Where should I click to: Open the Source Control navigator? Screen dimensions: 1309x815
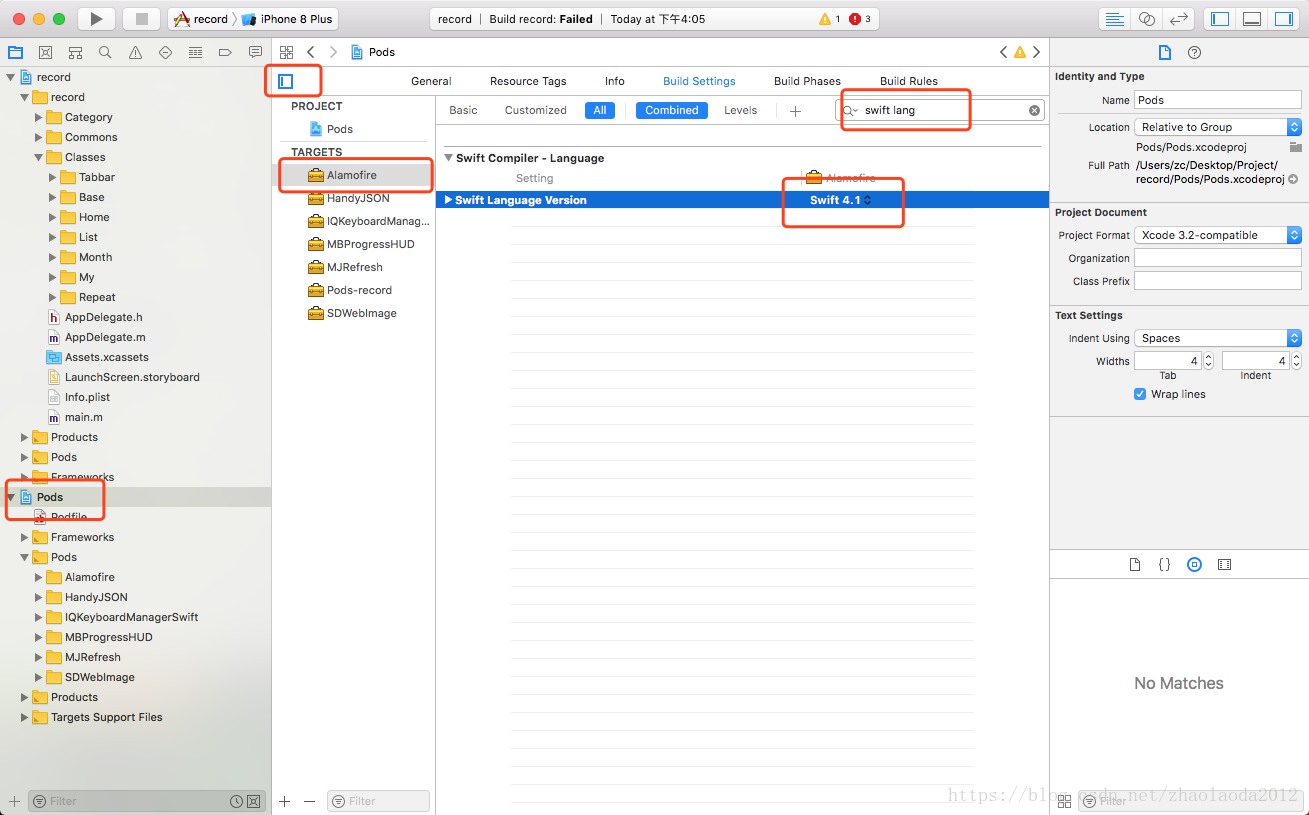[45, 52]
